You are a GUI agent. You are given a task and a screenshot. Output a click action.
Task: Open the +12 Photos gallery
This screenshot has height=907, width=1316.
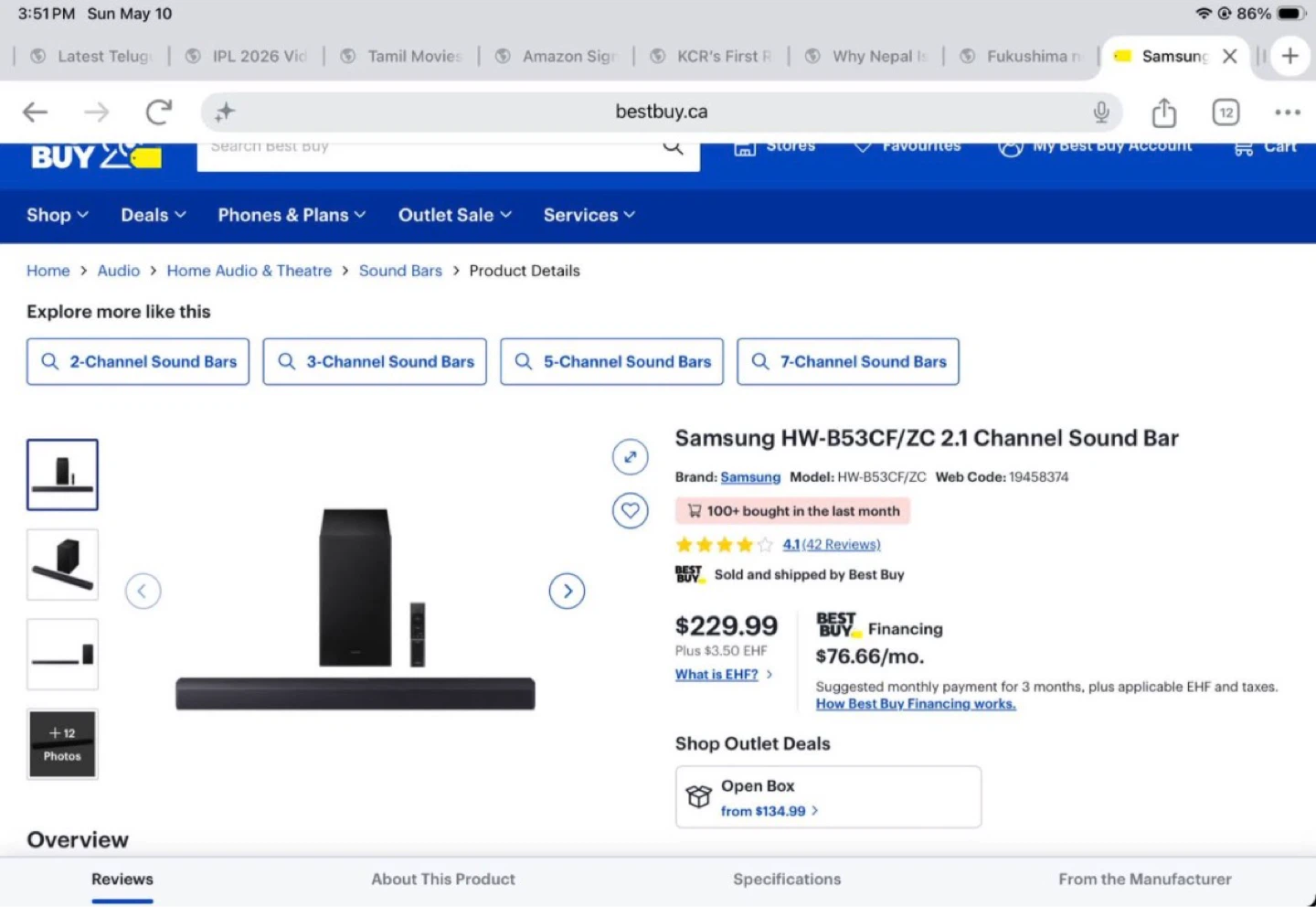coord(62,744)
